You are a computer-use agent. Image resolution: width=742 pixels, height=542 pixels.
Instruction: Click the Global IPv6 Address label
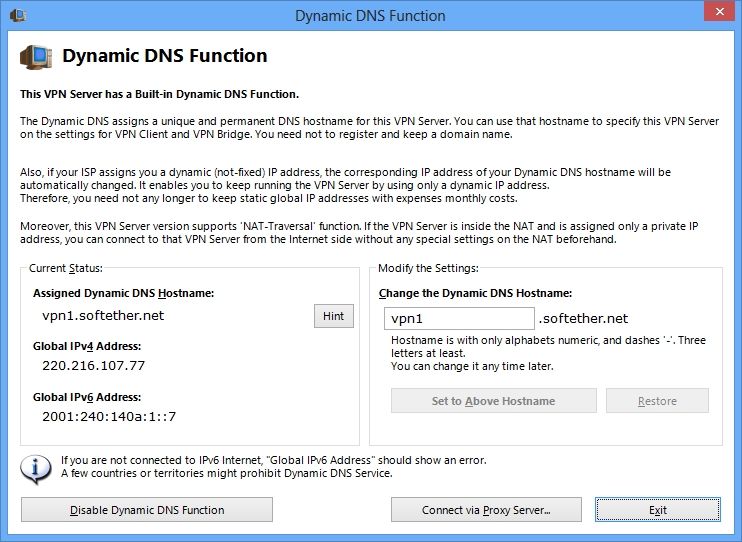pos(87,397)
